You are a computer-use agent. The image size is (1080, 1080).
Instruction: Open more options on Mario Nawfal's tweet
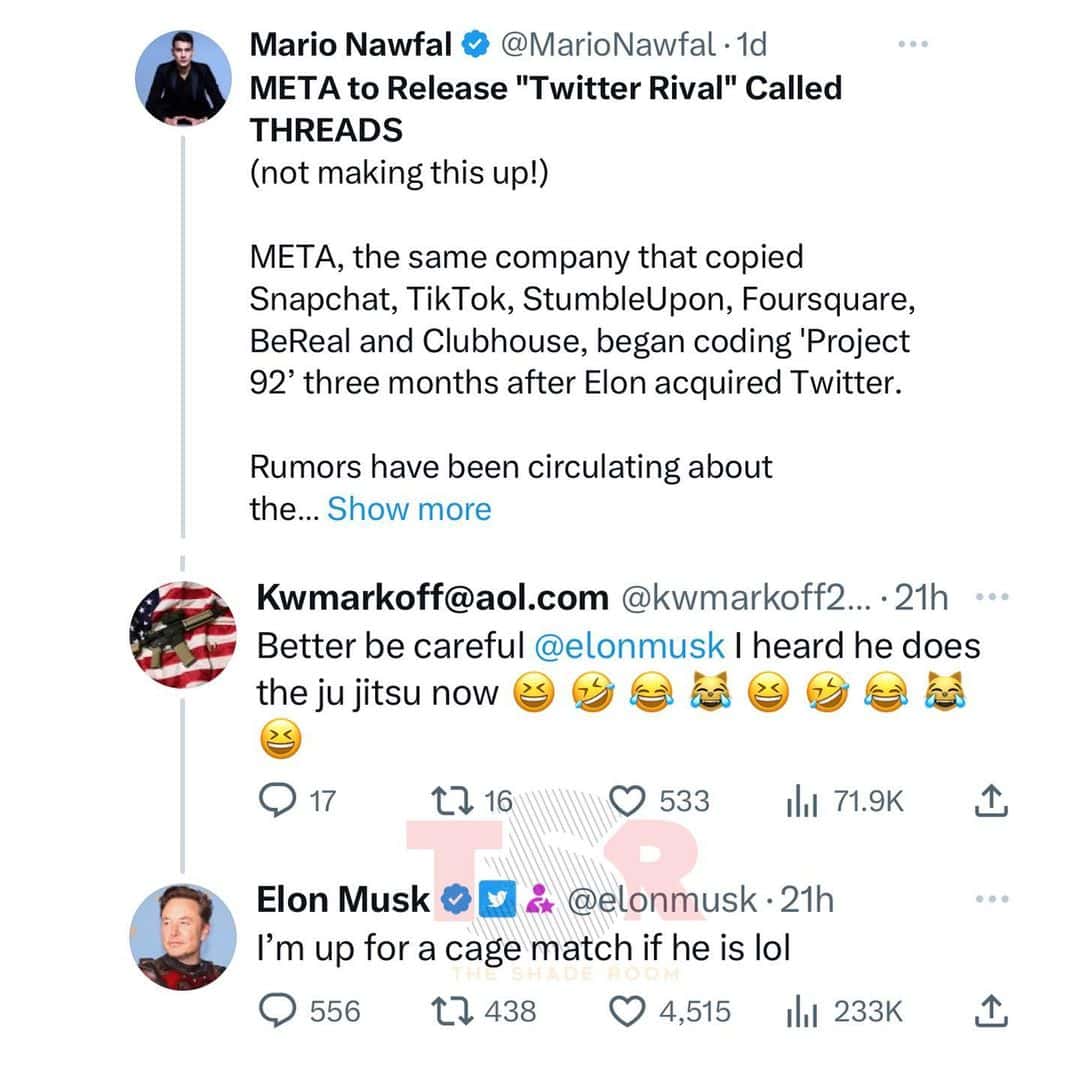click(914, 45)
